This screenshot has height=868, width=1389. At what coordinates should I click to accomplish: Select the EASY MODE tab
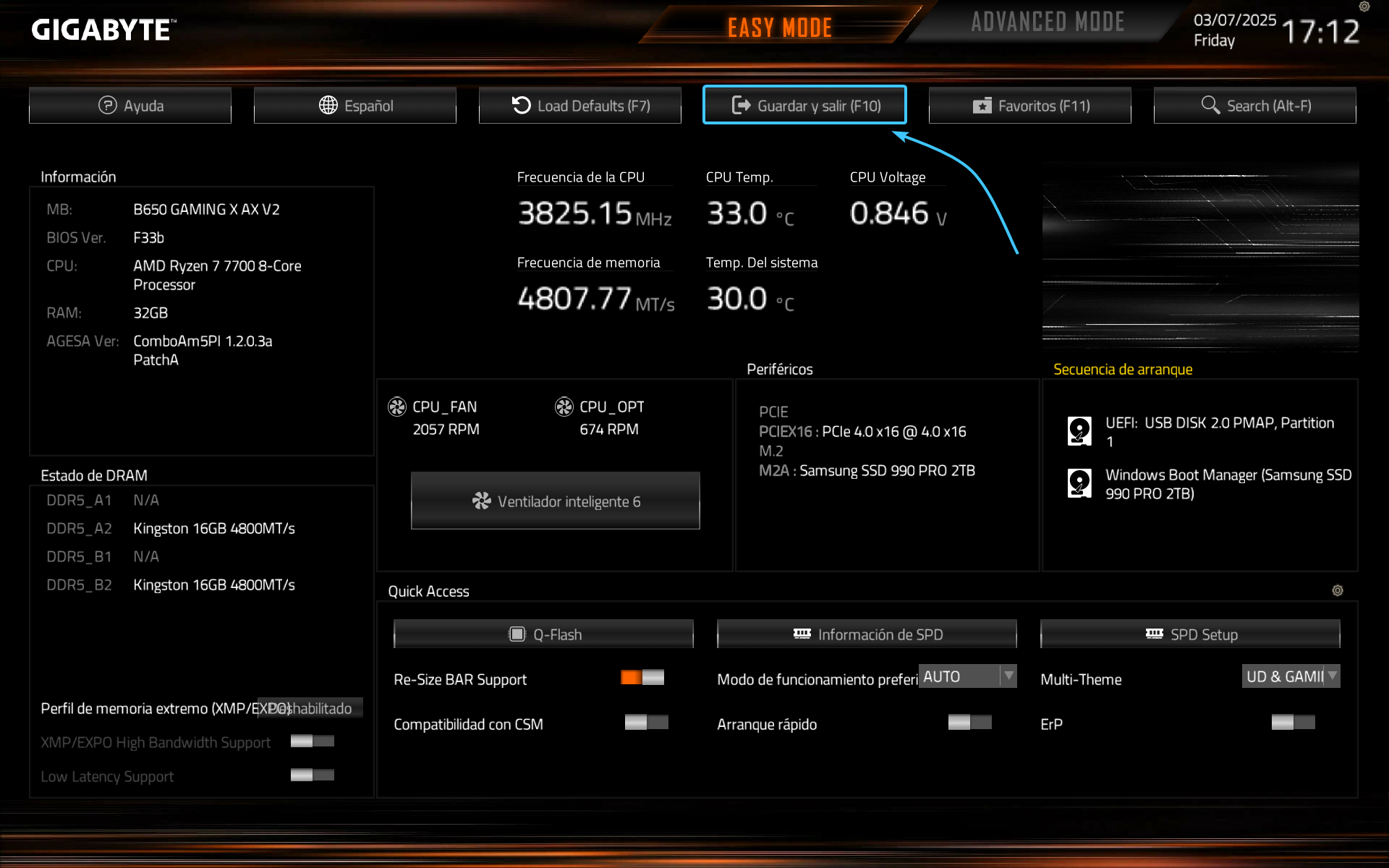pyautogui.click(x=780, y=27)
